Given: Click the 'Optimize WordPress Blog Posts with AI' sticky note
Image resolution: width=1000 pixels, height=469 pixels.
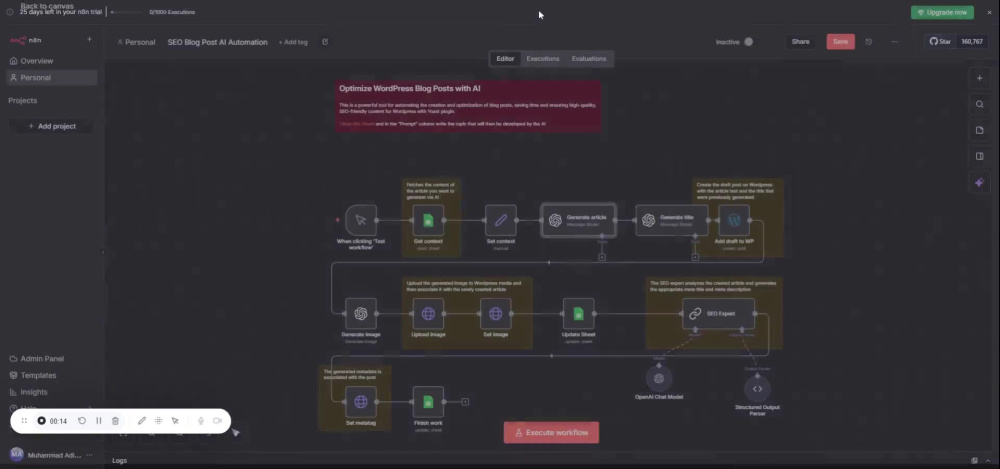Looking at the screenshot, I should click(x=468, y=107).
